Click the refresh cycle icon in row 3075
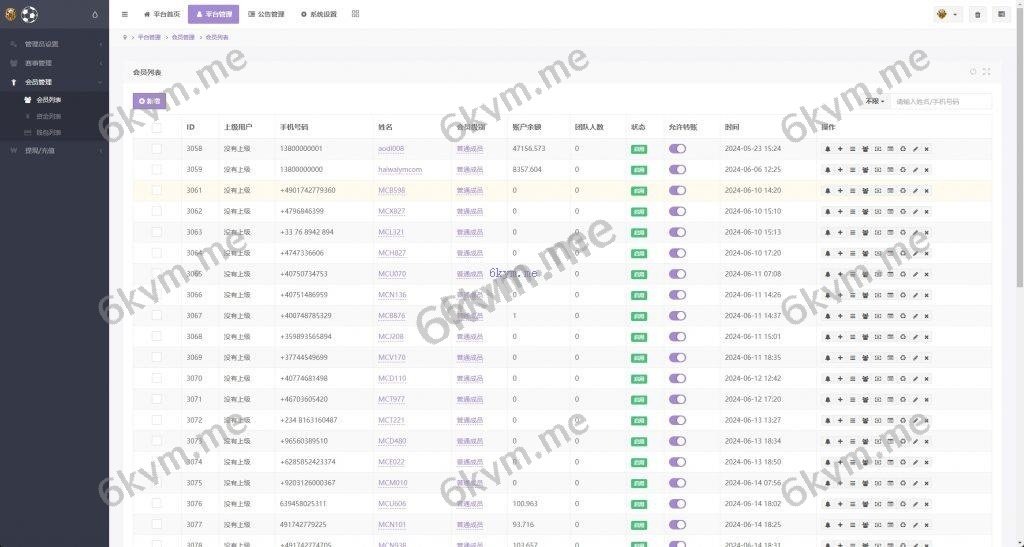1024x547 pixels. point(903,483)
